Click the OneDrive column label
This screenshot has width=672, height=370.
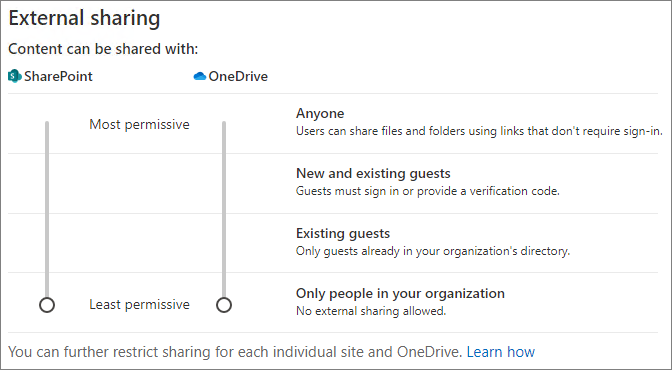(238, 76)
